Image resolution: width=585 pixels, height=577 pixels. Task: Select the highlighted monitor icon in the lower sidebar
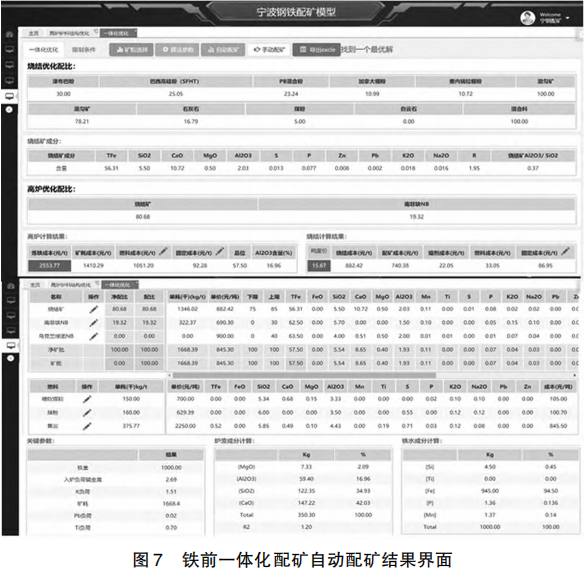click(10, 345)
